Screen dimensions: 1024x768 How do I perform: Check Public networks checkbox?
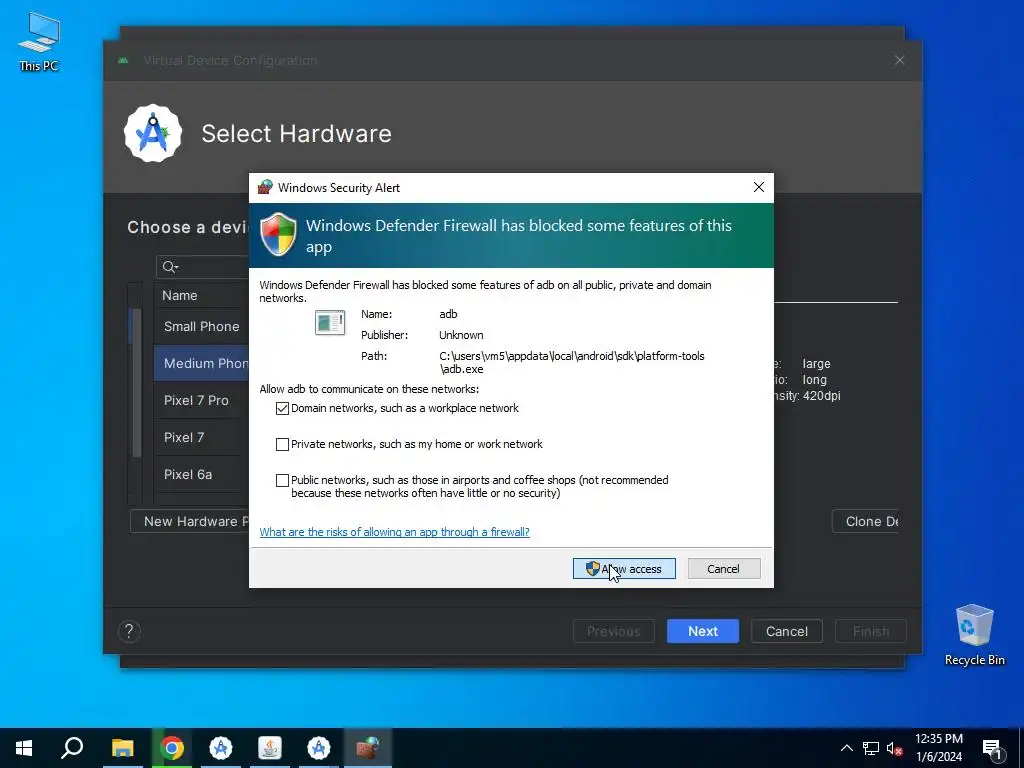pyautogui.click(x=282, y=480)
